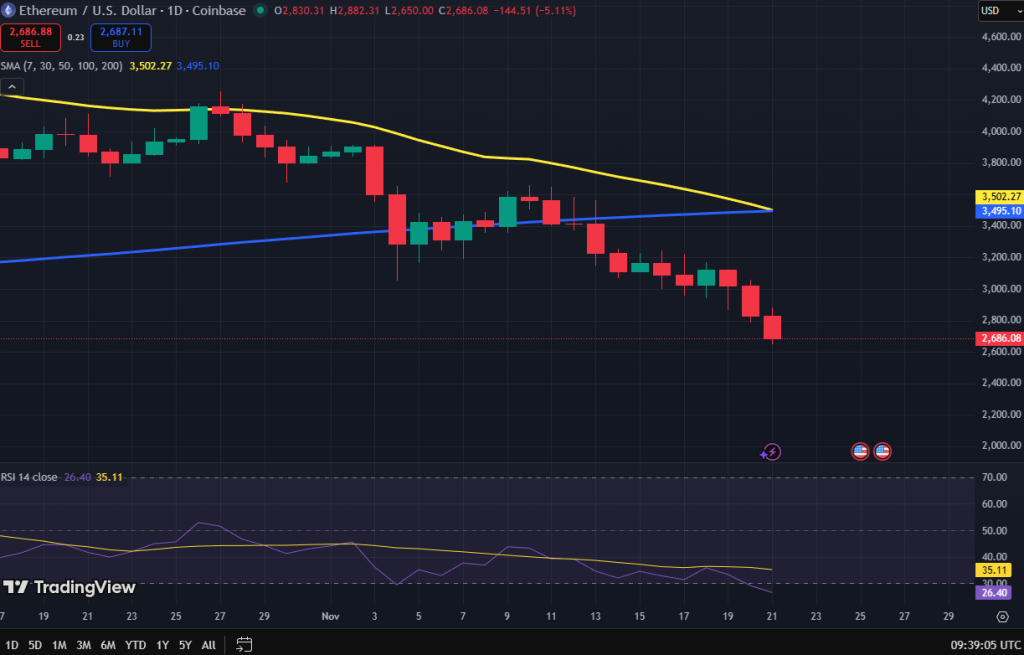
Task: Click the yellow SMA value 3,502.27 in legend
Action: 150,66
